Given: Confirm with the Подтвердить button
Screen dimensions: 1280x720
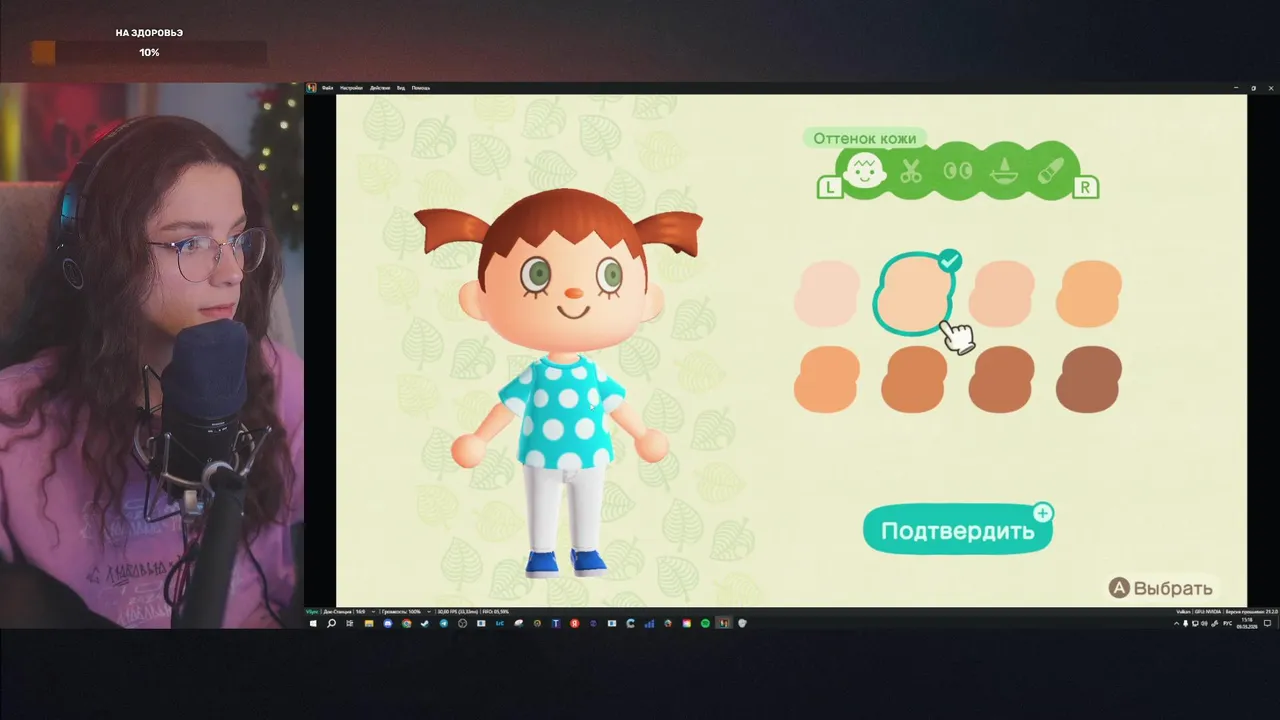Looking at the screenshot, I should (957, 529).
